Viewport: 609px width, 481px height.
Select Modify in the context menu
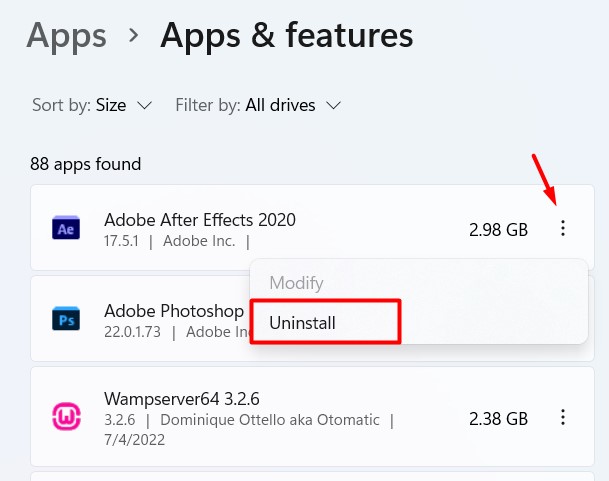296,283
